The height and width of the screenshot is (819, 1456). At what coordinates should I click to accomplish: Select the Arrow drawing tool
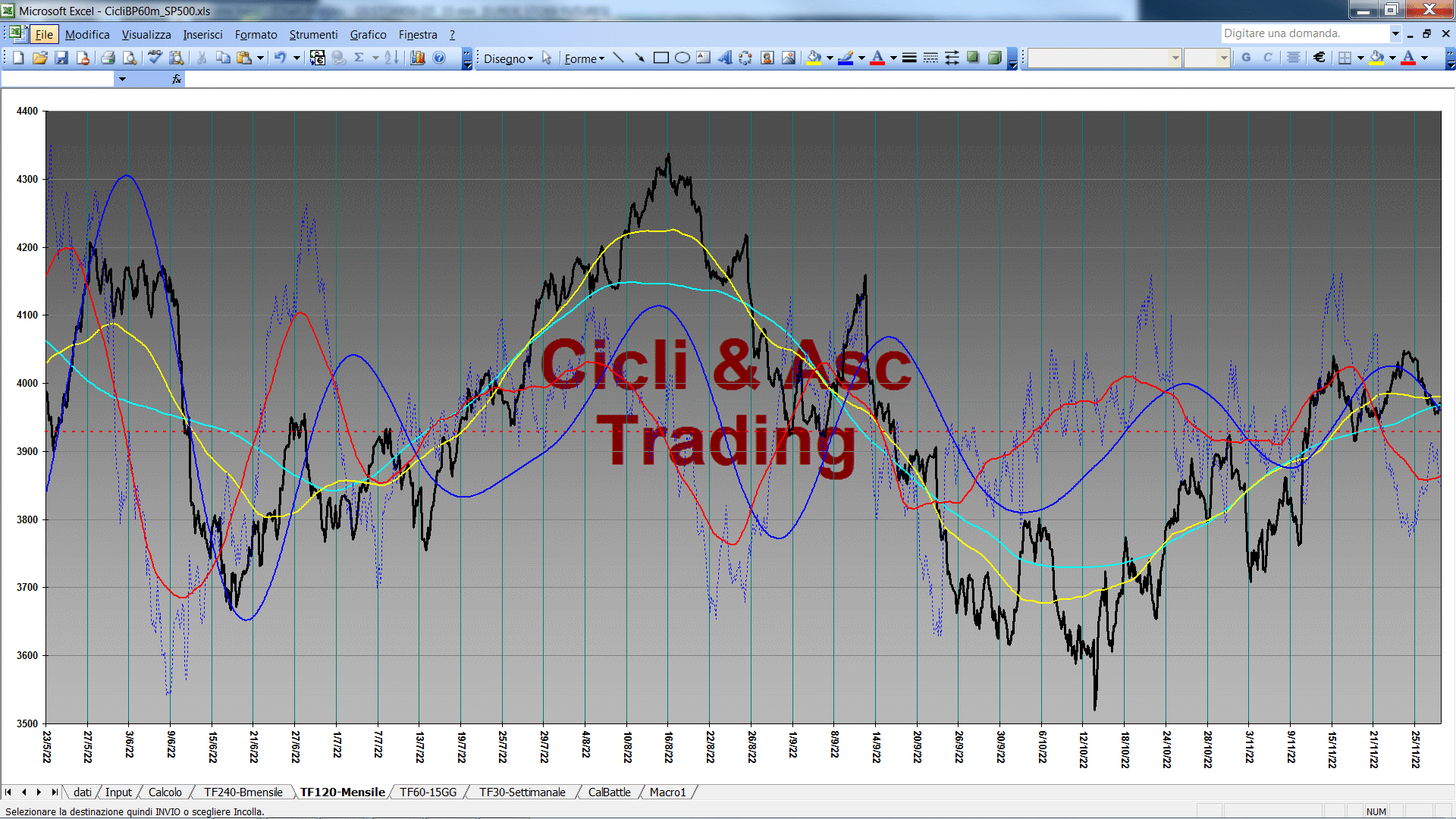640,58
